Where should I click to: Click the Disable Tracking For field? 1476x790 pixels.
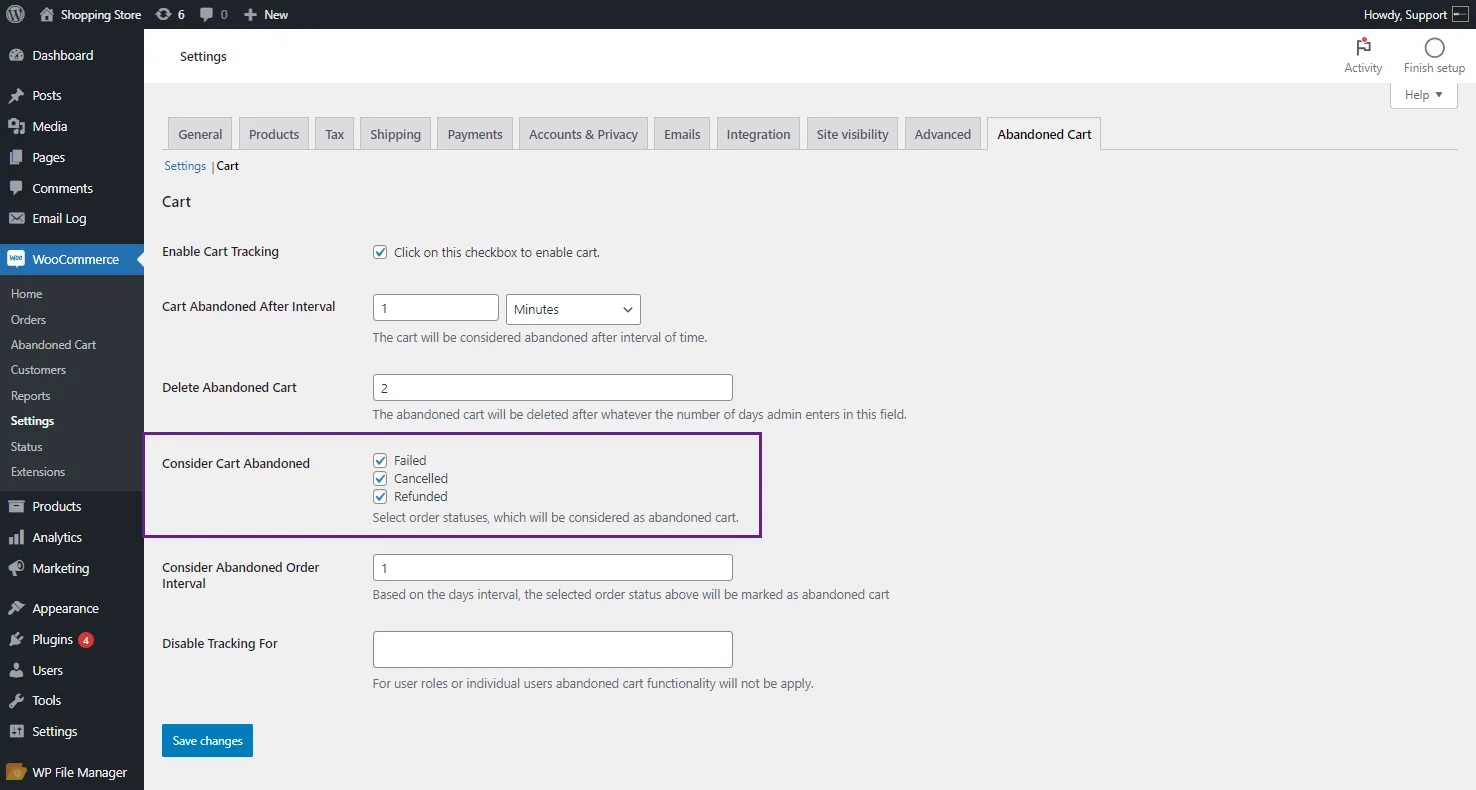[552, 649]
